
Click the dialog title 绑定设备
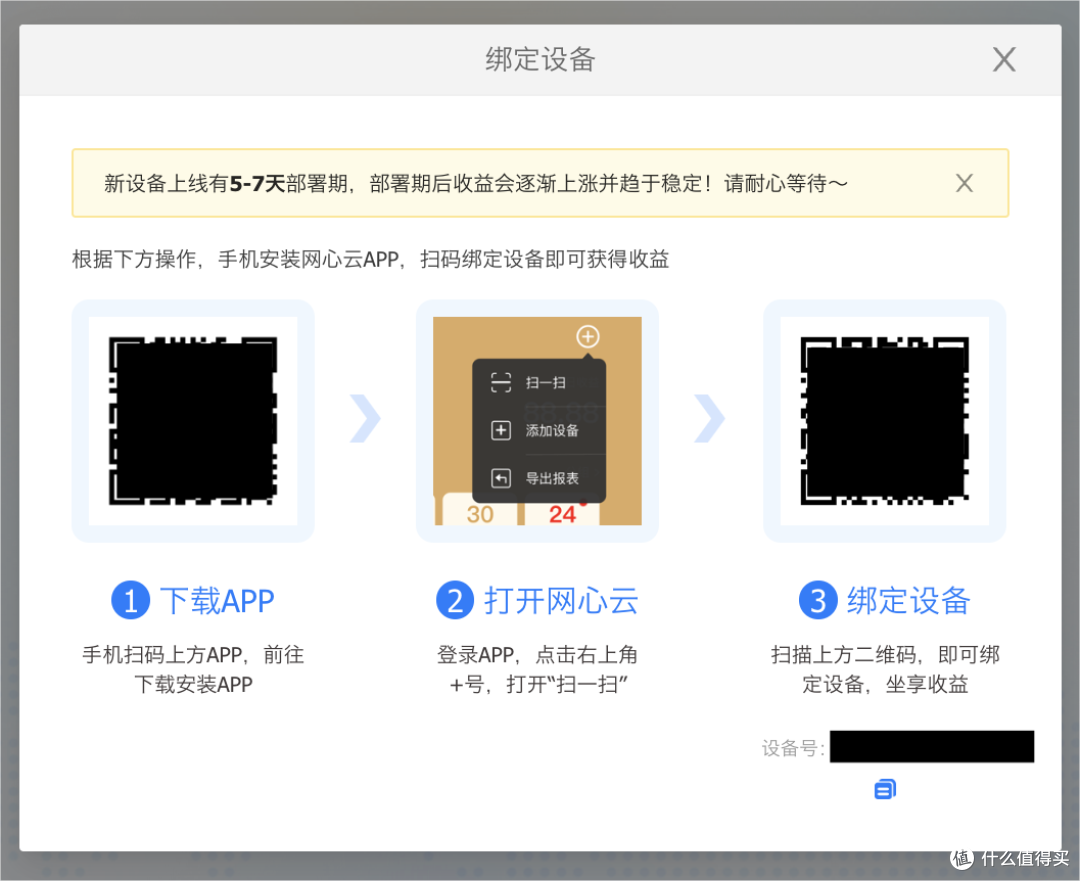tap(540, 59)
